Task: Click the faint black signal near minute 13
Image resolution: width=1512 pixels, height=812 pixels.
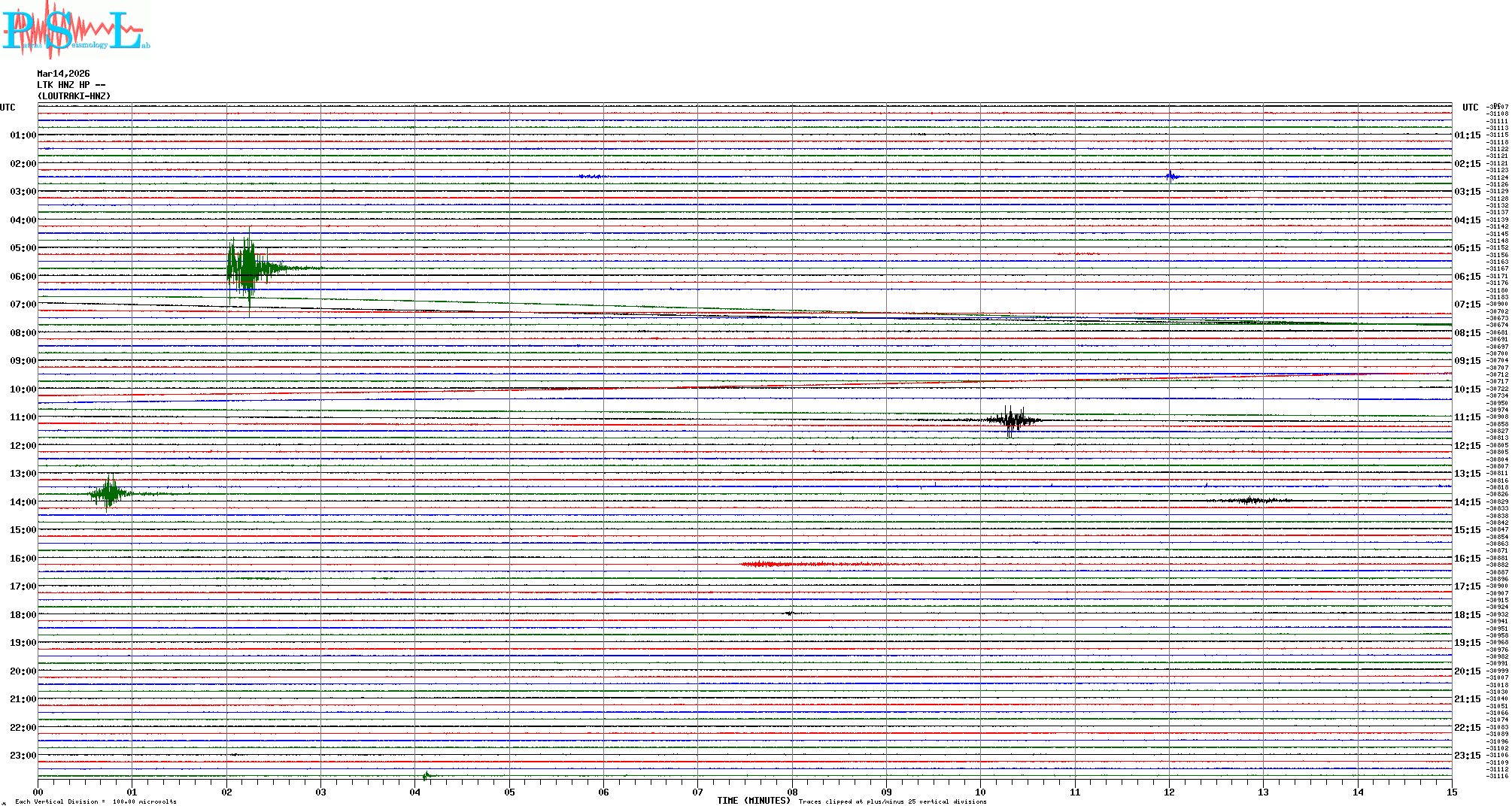Action: click(x=1250, y=500)
